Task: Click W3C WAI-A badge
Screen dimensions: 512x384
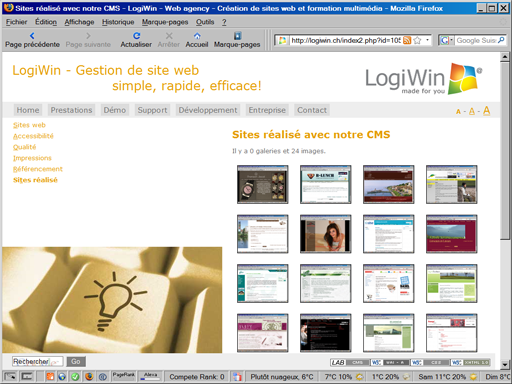Action: (390, 362)
